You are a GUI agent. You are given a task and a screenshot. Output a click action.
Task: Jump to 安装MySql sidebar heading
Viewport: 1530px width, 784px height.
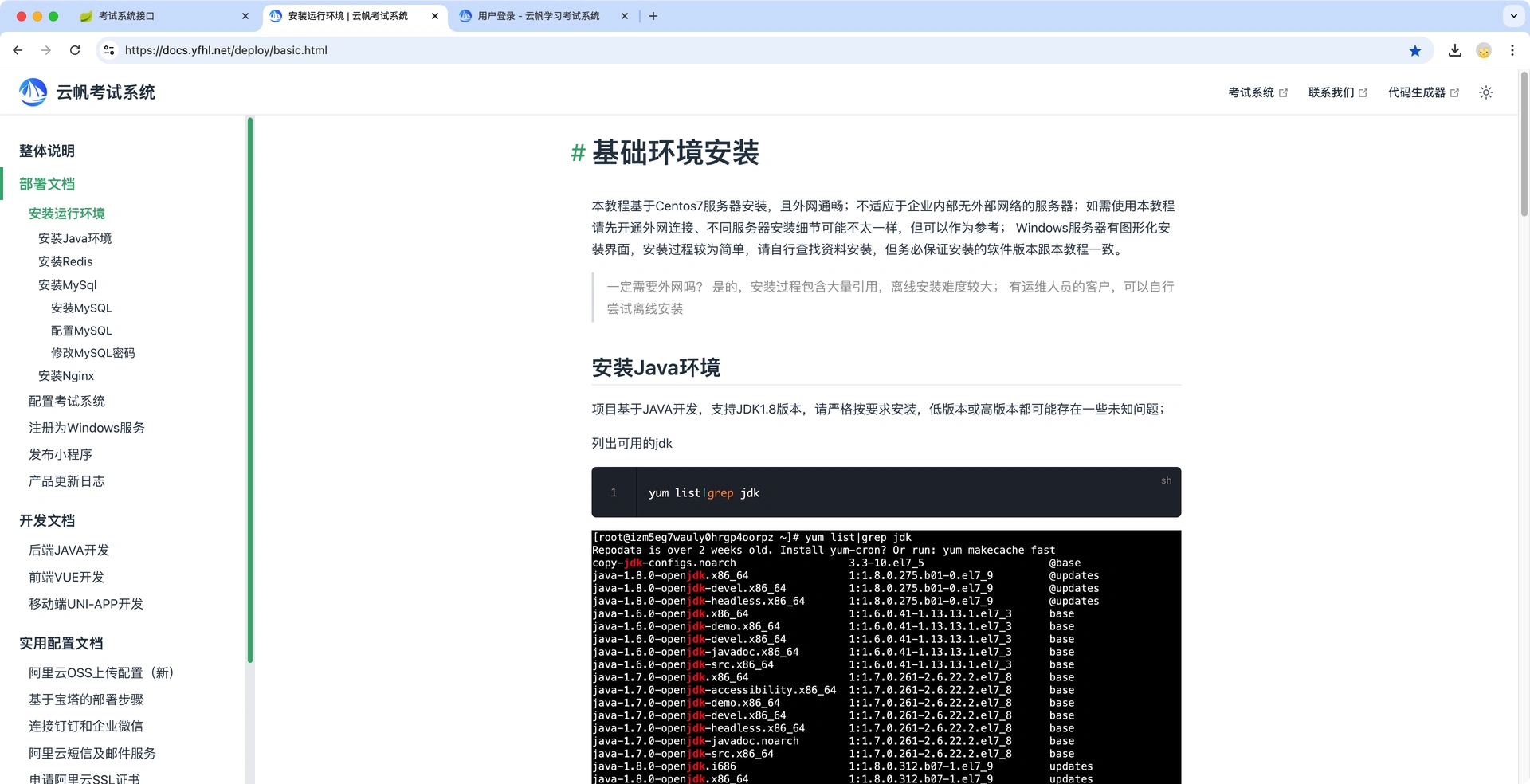pos(68,284)
